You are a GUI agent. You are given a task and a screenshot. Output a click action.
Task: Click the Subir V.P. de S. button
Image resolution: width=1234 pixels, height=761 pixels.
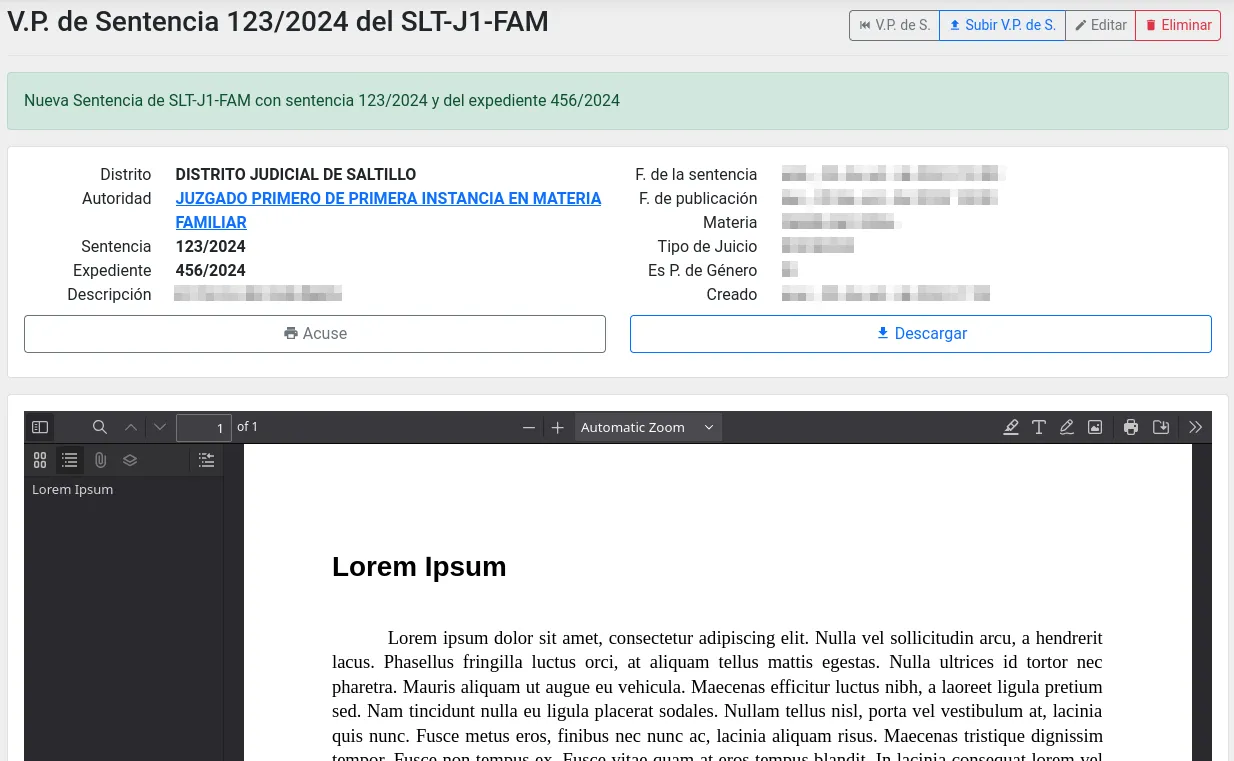coord(1002,25)
